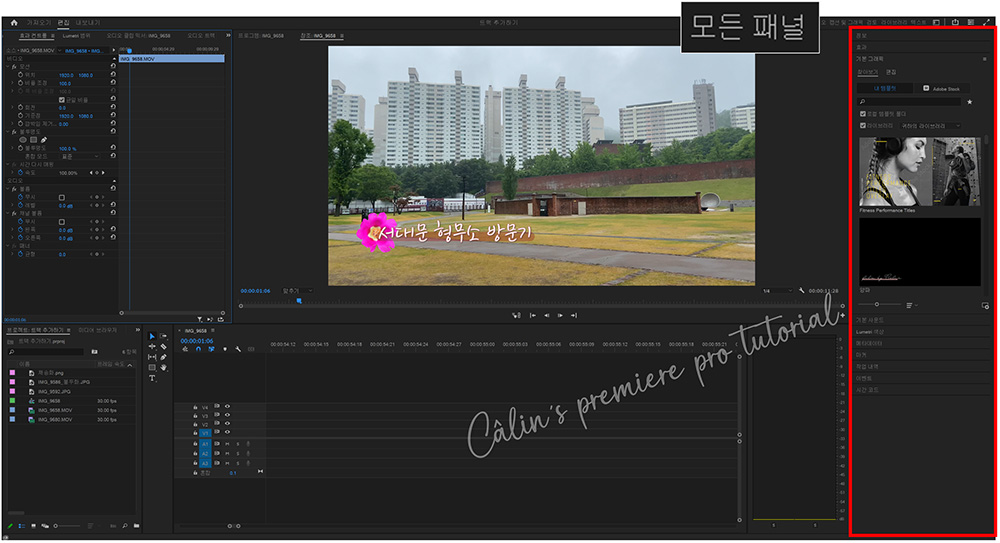Click the free draw bezier mask pen
The width and height of the screenshot is (1000, 543).
[x=44, y=140]
